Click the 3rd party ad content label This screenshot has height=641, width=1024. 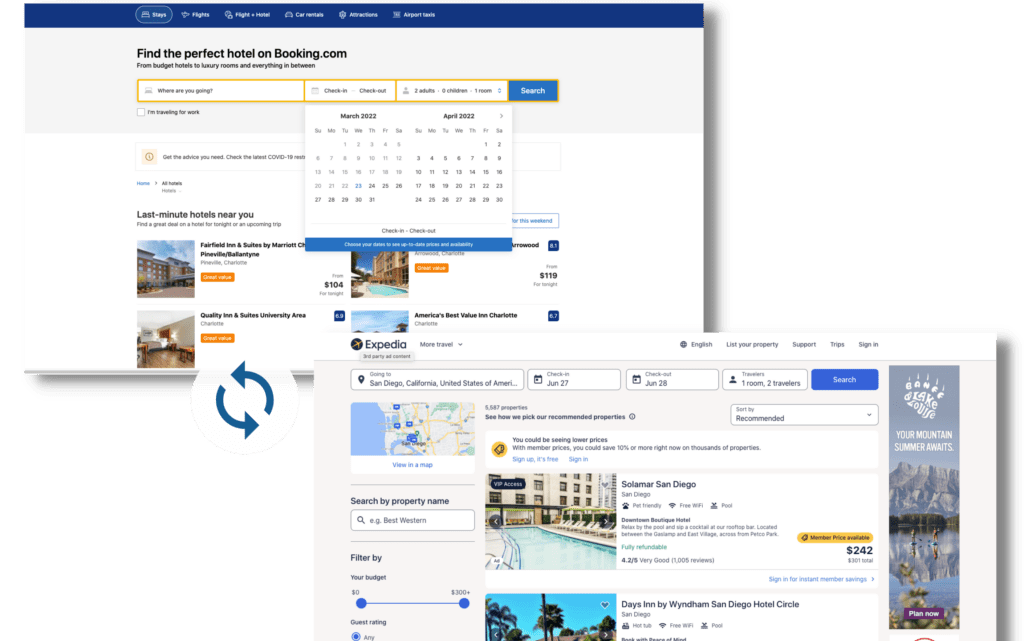pyautogui.click(x=387, y=356)
